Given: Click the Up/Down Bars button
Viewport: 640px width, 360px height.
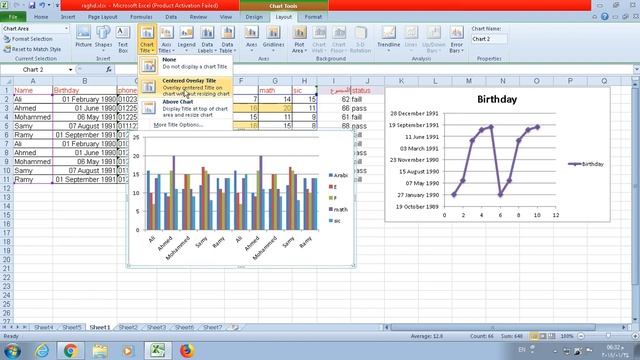Looking at the screenshot, I should [433, 39].
